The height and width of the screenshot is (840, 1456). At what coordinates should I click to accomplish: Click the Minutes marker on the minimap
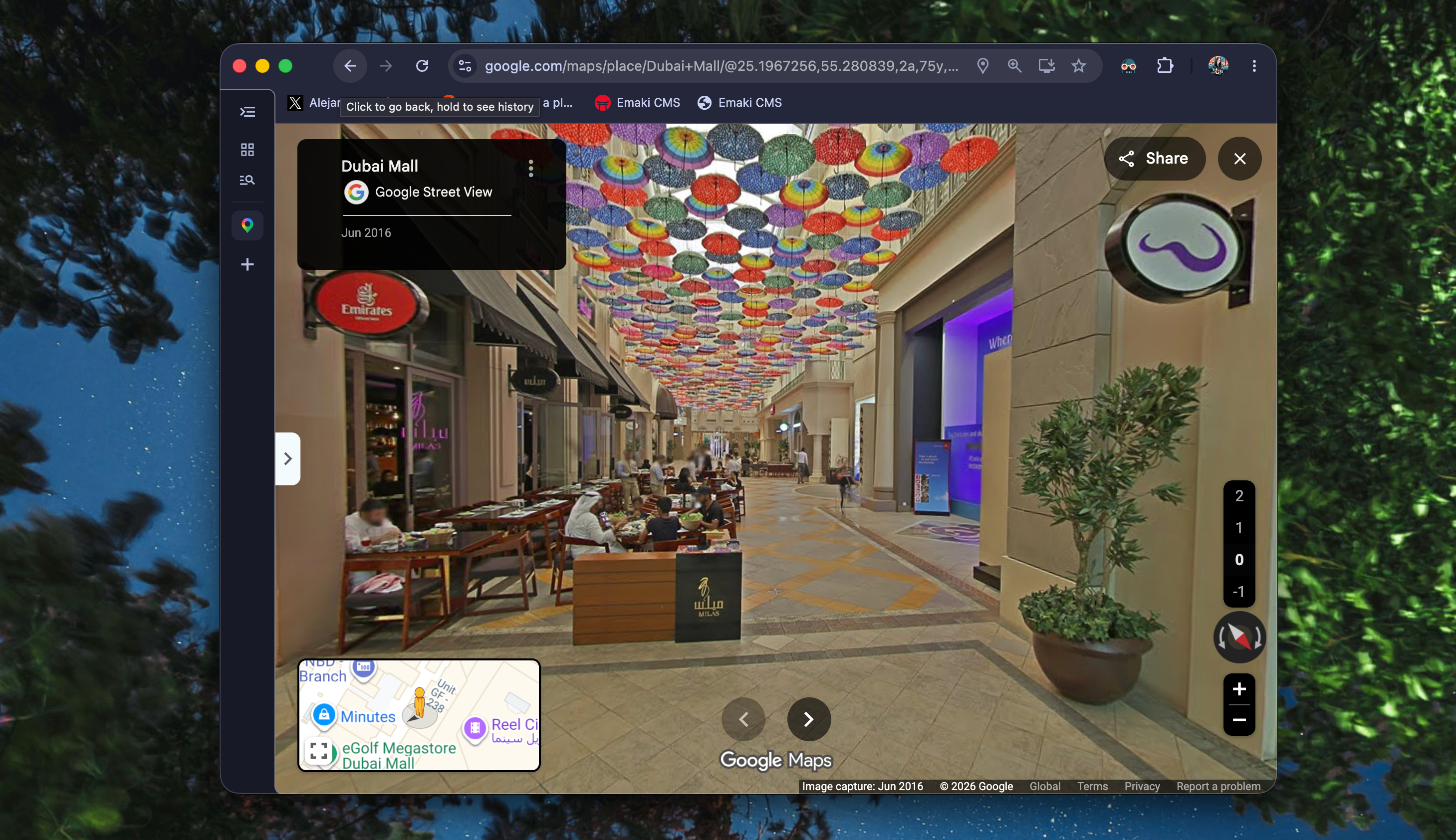click(324, 715)
